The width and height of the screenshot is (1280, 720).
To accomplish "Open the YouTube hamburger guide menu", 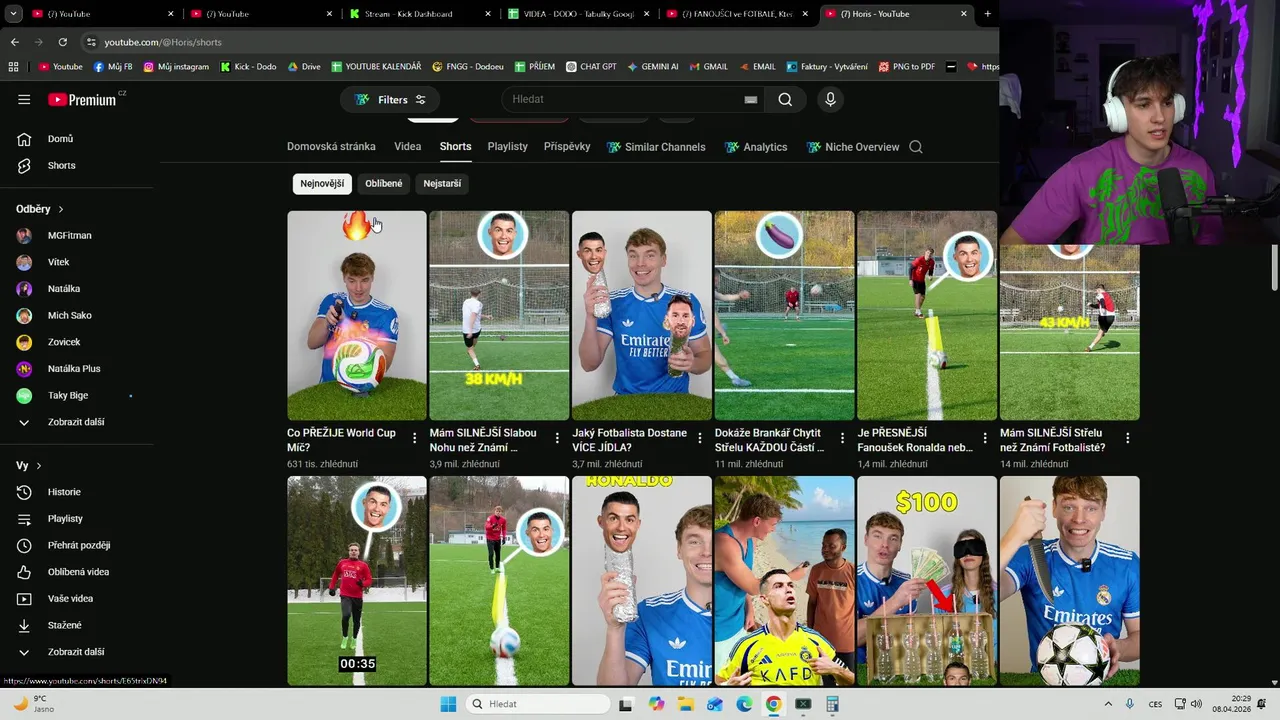I will pos(24,99).
